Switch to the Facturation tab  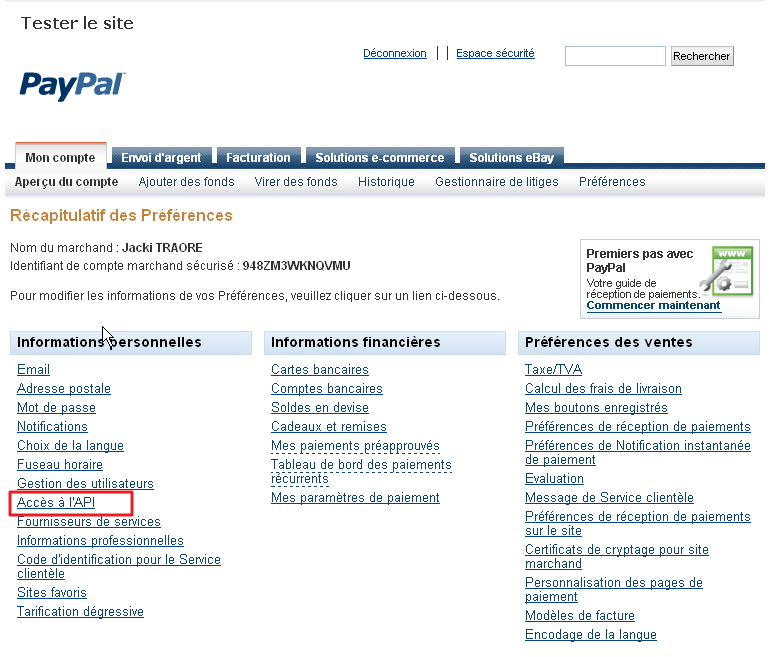click(x=258, y=157)
